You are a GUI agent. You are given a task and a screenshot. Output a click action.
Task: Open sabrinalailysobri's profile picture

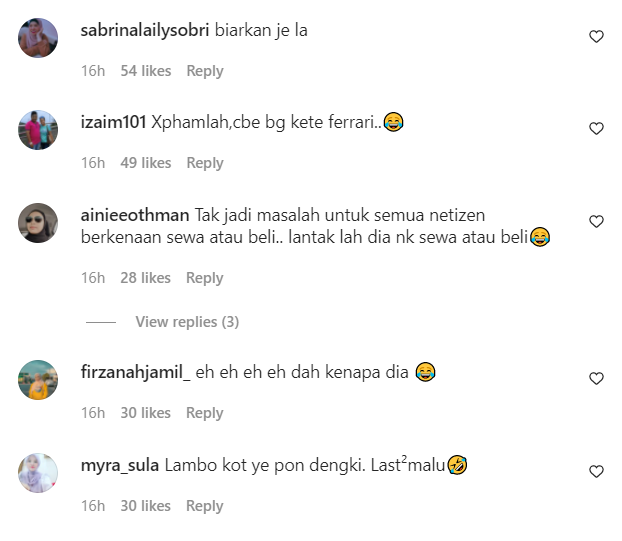click(38, 38)
